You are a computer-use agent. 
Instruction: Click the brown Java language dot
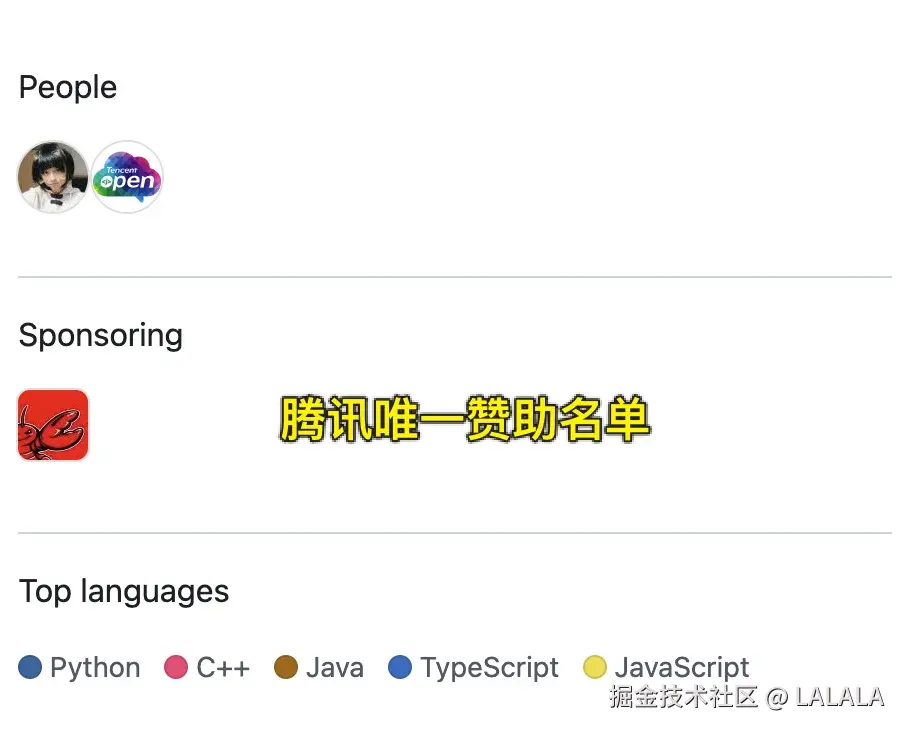286,667
